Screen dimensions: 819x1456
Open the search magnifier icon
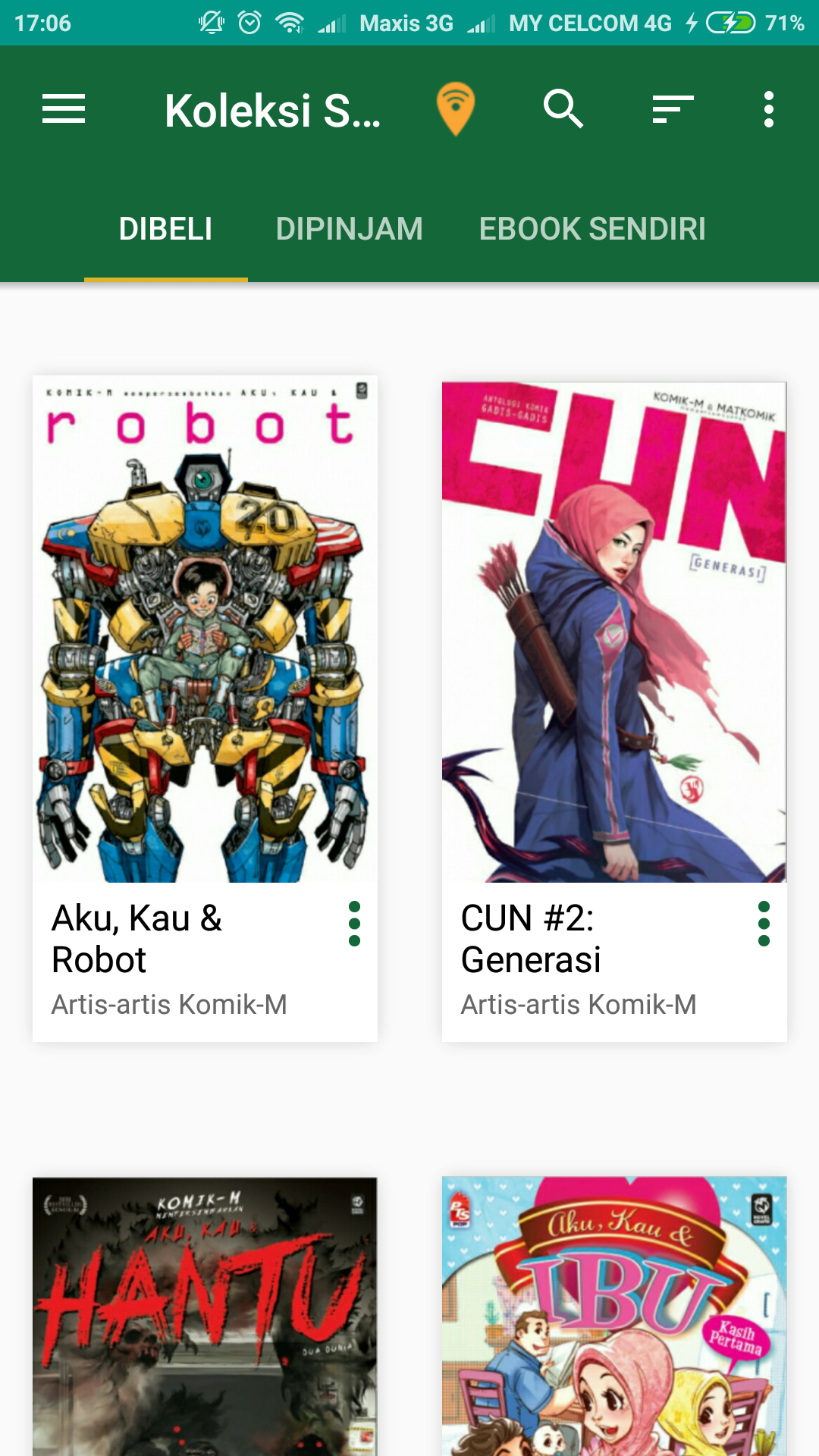[563, 109]
